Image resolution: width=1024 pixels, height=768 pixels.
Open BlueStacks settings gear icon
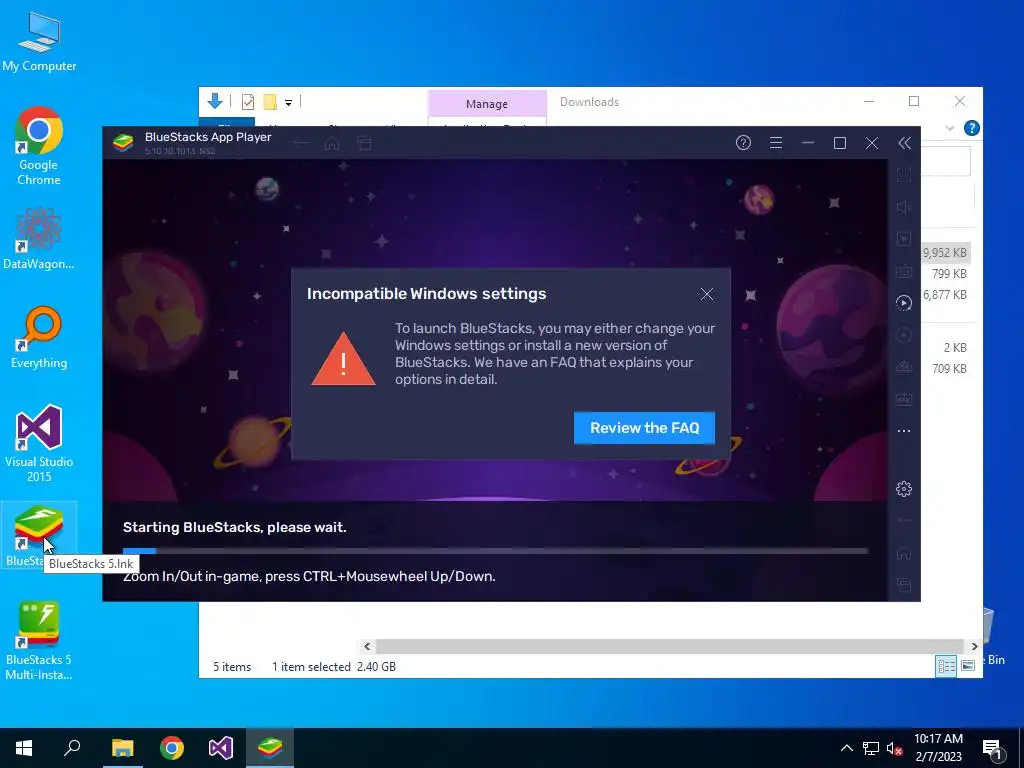click(904, 488)
